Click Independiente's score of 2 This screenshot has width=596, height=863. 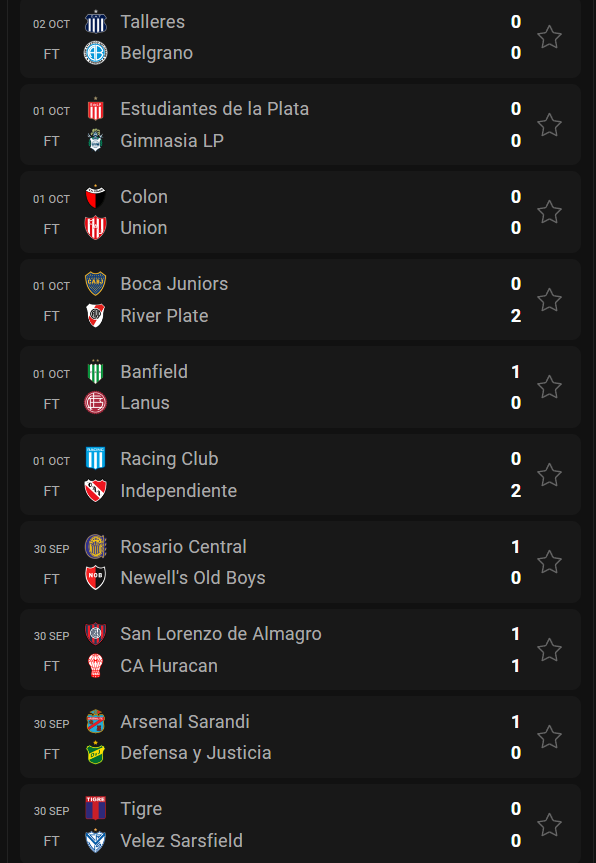click(x=516, y=491)
